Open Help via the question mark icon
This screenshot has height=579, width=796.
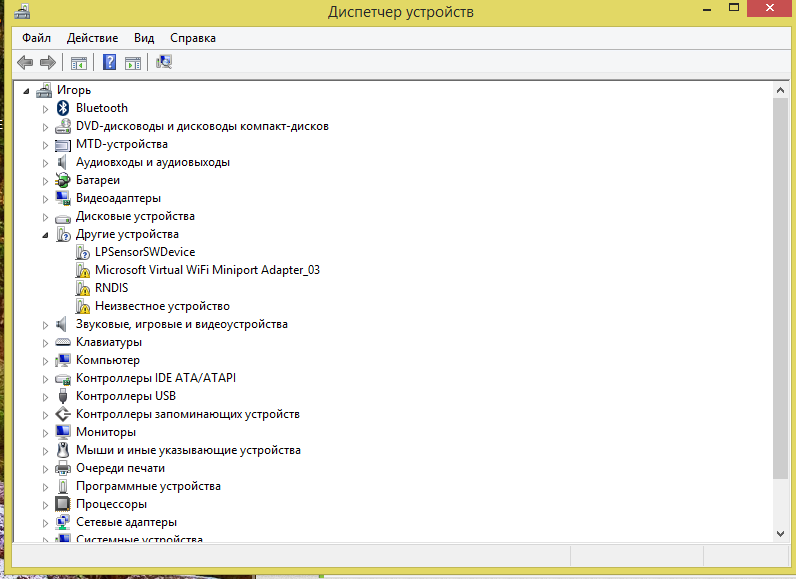pos(109,63)
